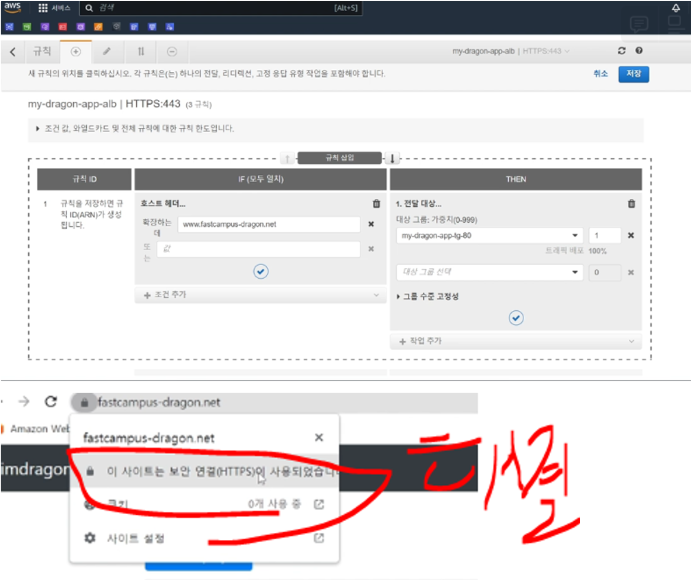Click the weight field showing 1
This screenshot has height=580, width=691.
pos(605,235)
